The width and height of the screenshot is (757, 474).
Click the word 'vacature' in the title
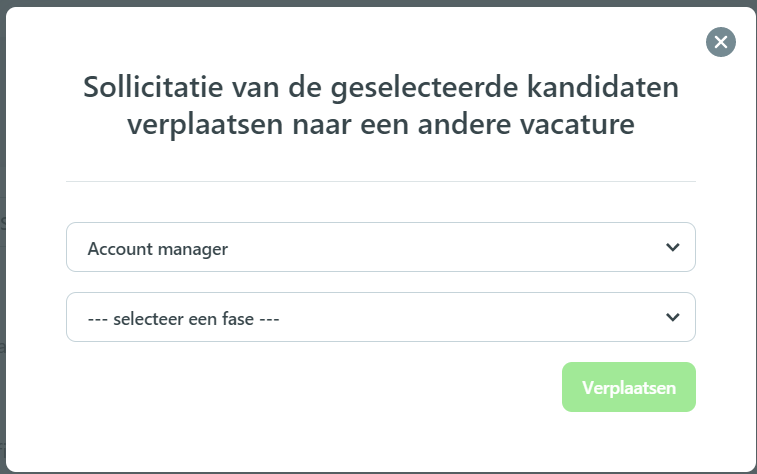(577, 125)
